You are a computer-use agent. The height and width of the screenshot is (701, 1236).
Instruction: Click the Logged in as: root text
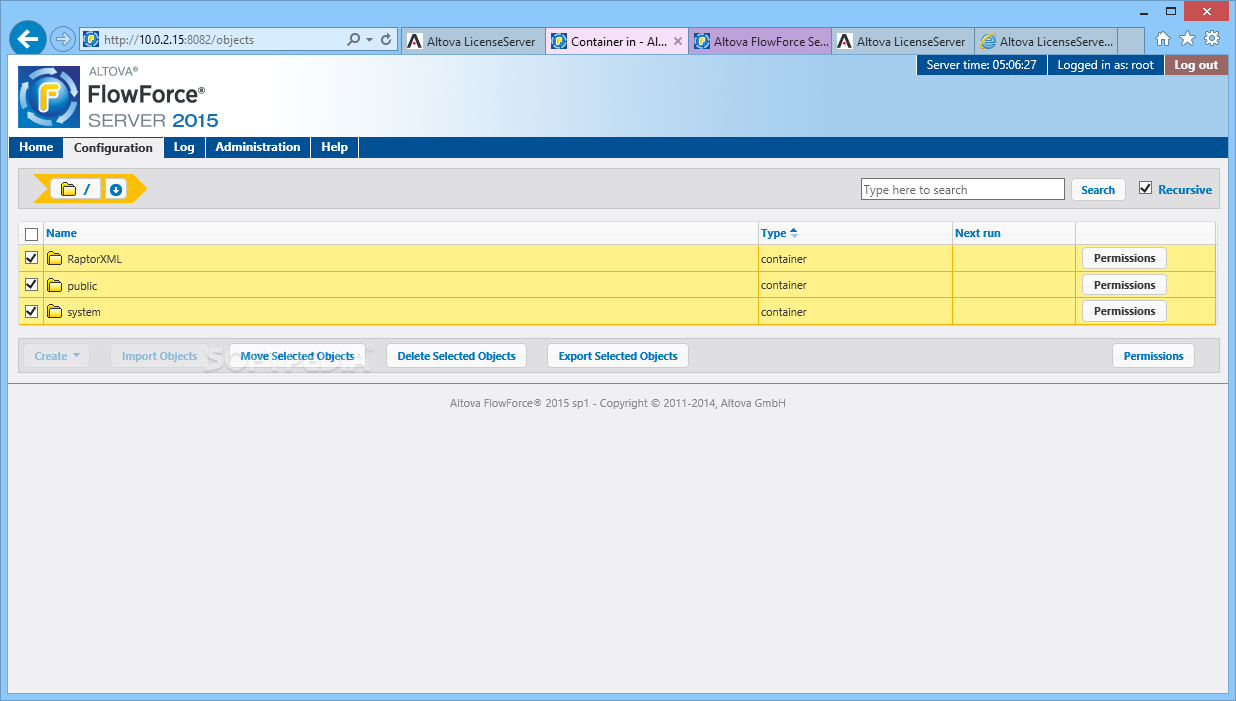click(x=1105, y=65)
